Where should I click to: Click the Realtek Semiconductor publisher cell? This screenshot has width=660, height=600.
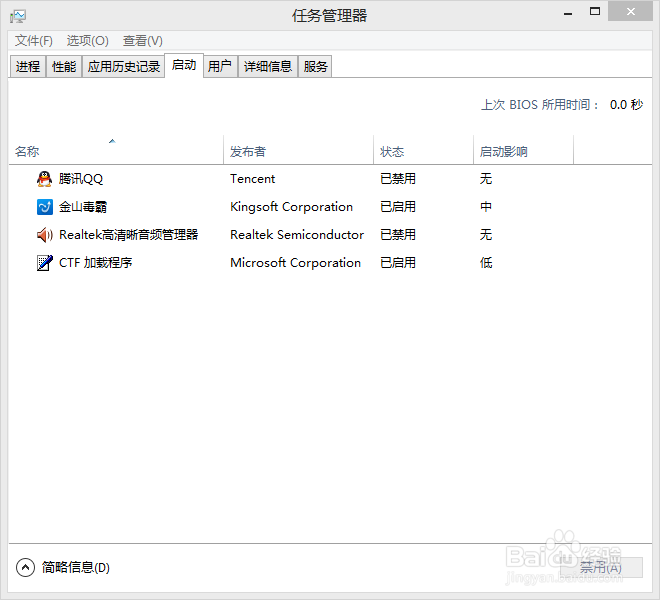click(297, 235)
